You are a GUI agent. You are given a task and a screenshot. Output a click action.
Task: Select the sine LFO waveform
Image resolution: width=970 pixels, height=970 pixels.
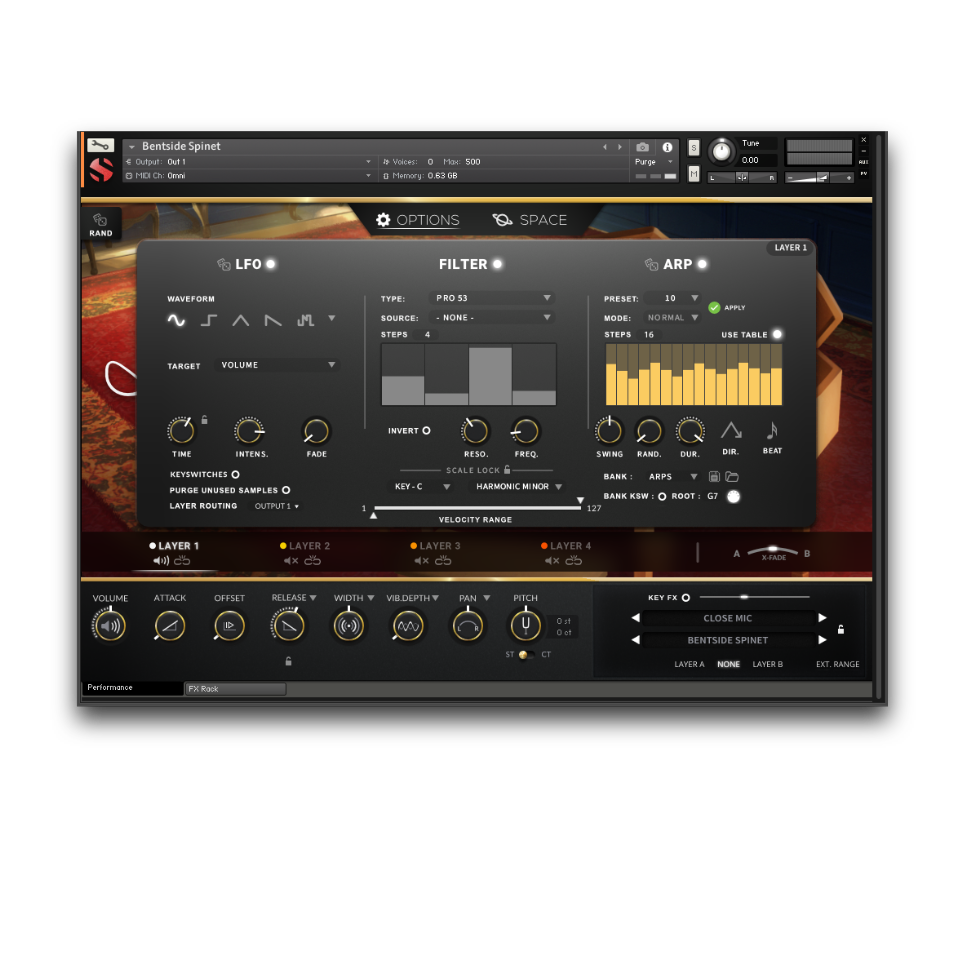click(176, 320)
